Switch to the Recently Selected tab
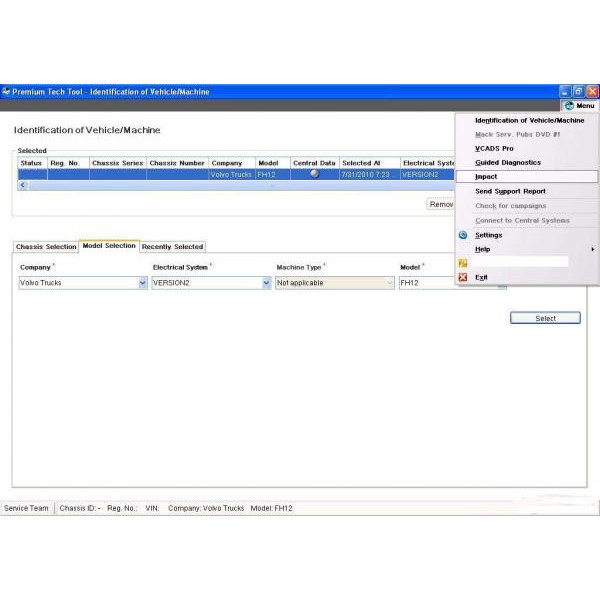 tap(172, 247)
